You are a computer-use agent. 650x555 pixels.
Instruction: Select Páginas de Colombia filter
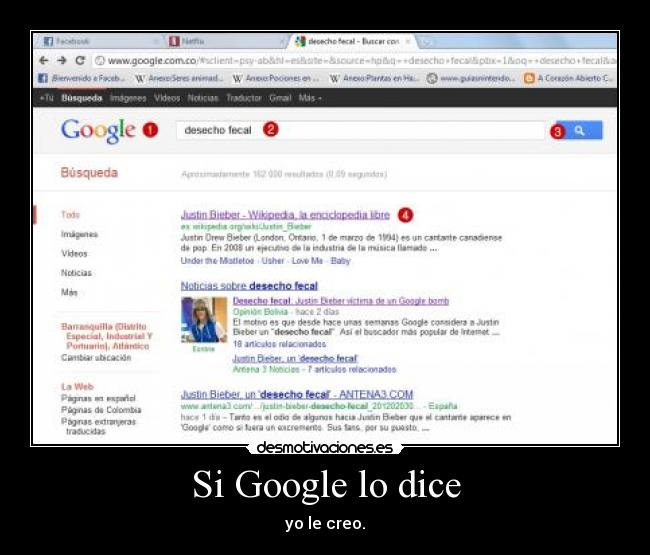click(101, 410)
